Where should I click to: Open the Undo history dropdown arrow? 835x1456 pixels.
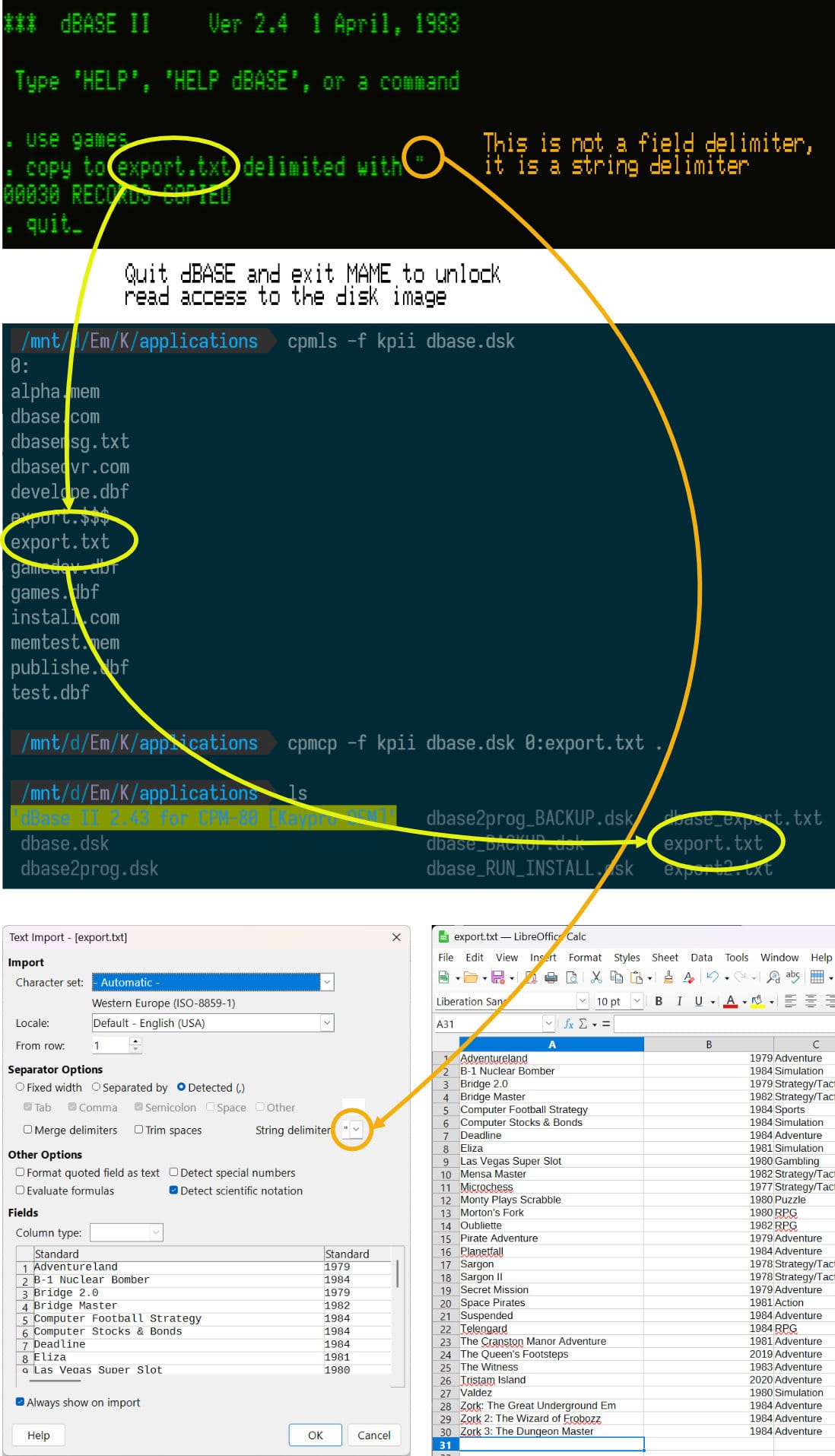pos(726,978)
